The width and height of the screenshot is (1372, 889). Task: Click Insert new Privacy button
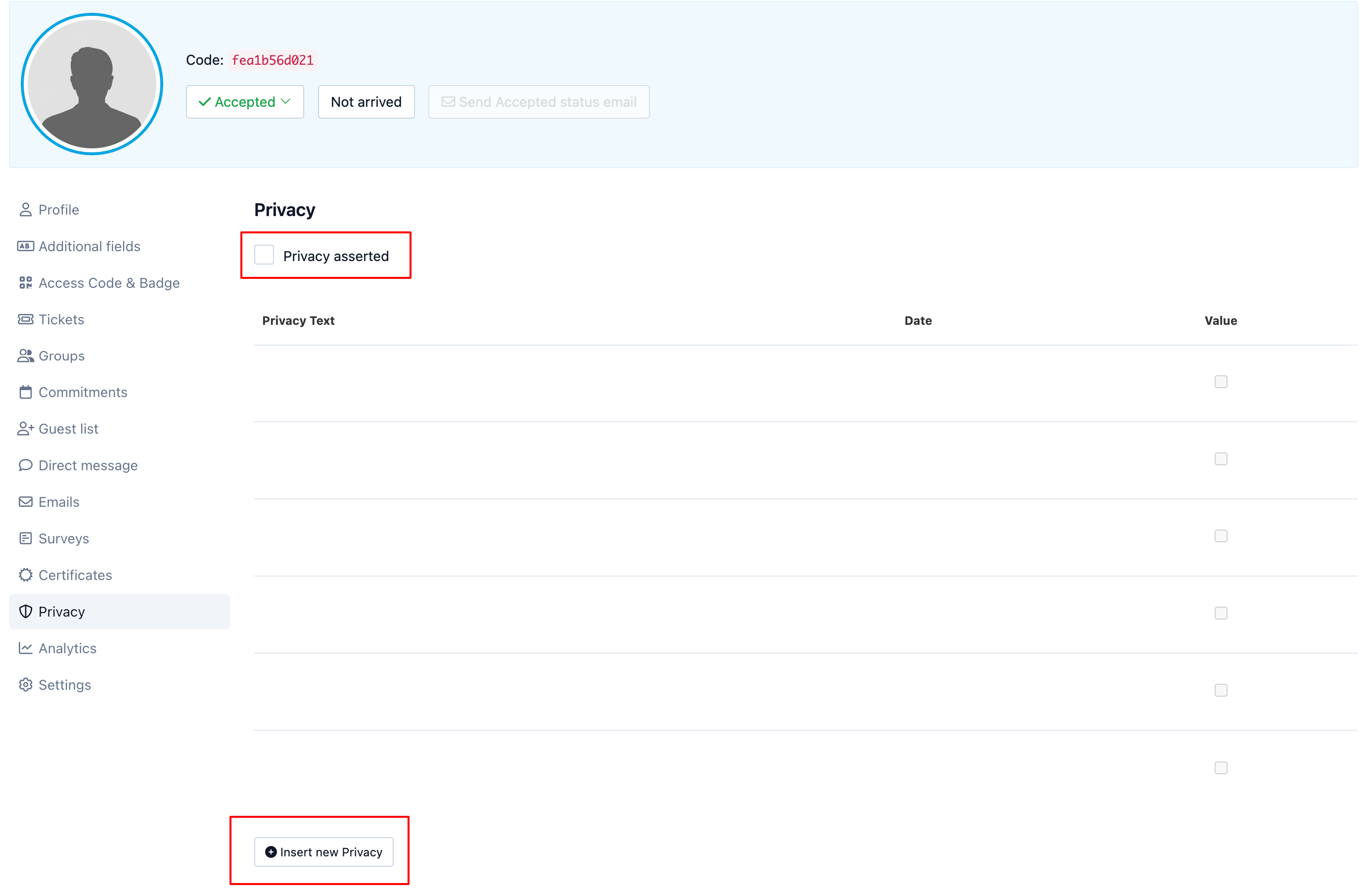tap(323, 852)
